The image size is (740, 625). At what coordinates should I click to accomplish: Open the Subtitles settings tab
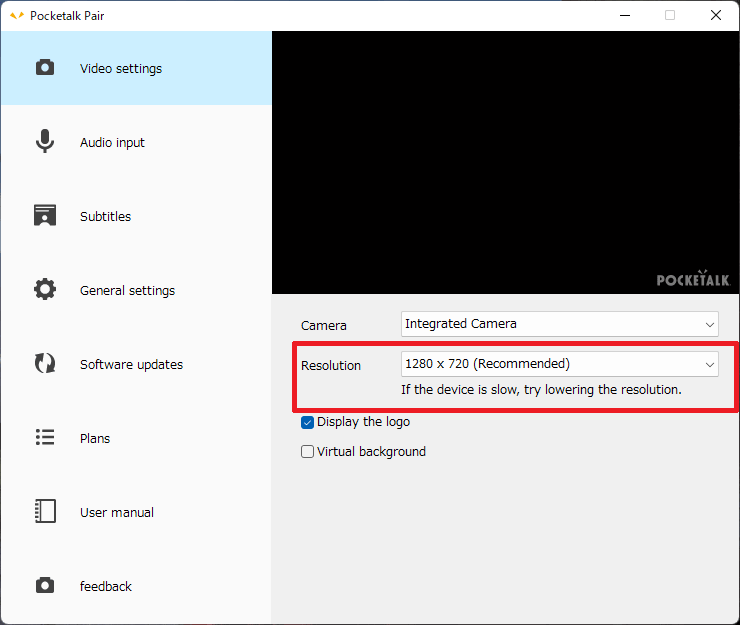[x=105, y=217]
